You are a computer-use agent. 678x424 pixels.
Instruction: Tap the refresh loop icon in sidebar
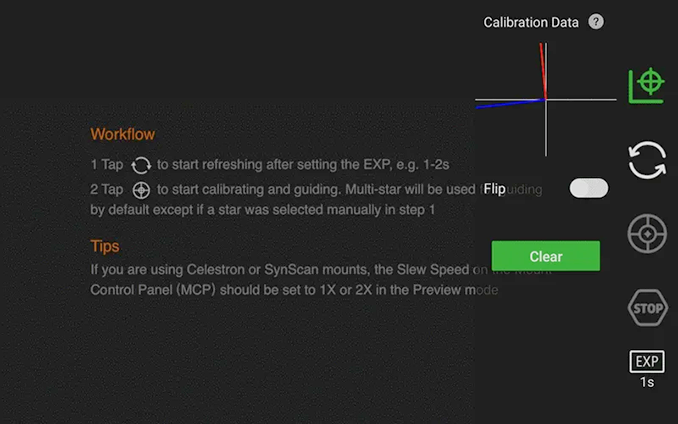pyautogui.click(x=647, y=160)
